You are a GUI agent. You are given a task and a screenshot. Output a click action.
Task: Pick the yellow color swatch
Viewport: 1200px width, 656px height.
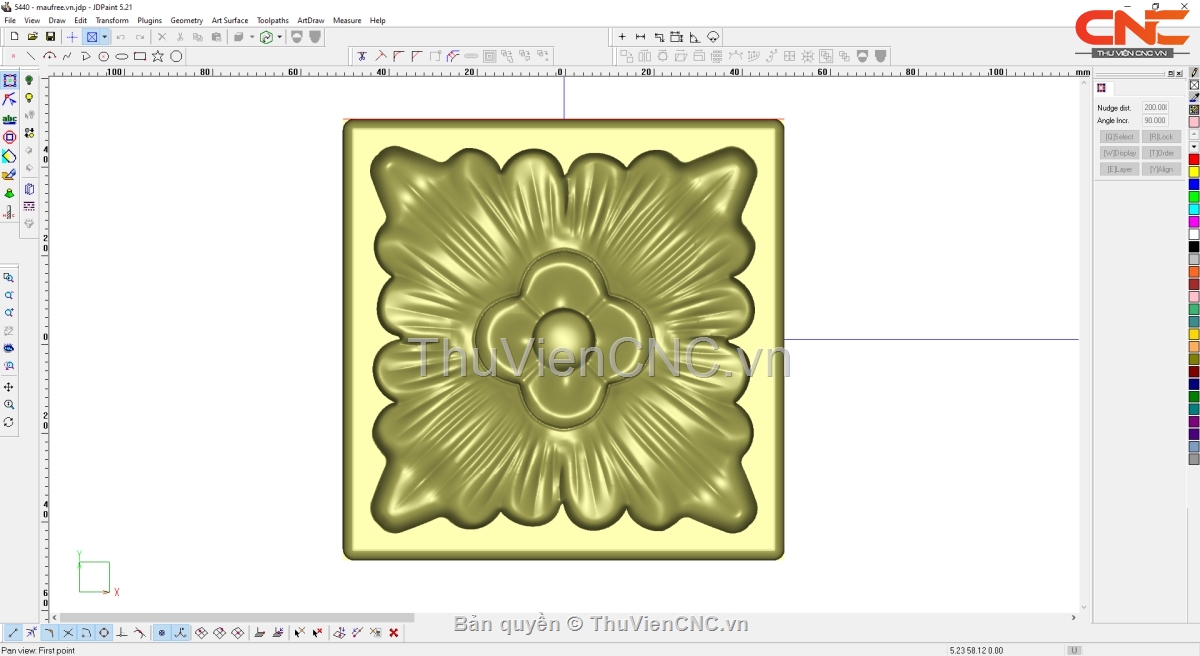(x=1194, y=172)
